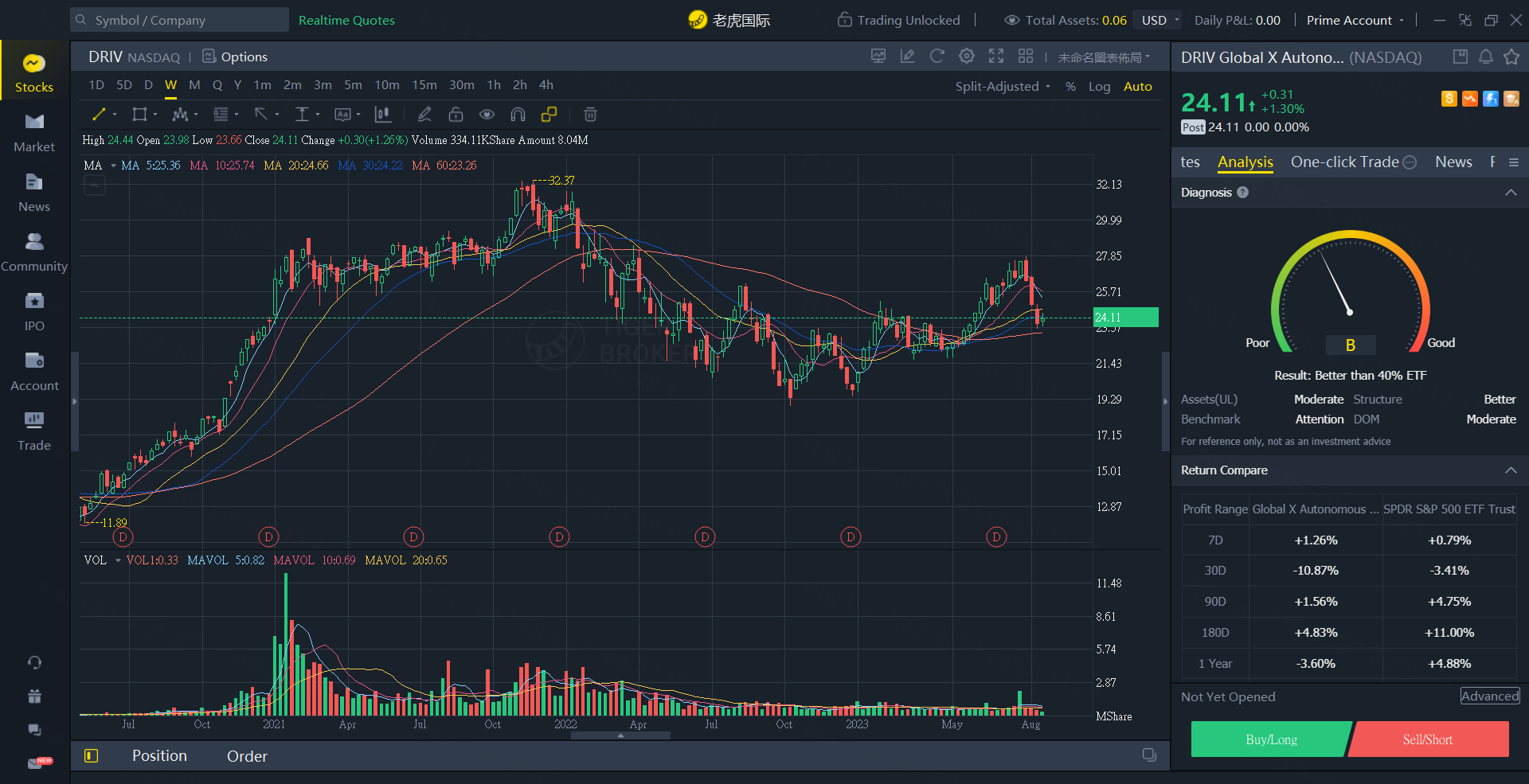
Task: Open the Market section in sidebar
Action: (34, 133)
